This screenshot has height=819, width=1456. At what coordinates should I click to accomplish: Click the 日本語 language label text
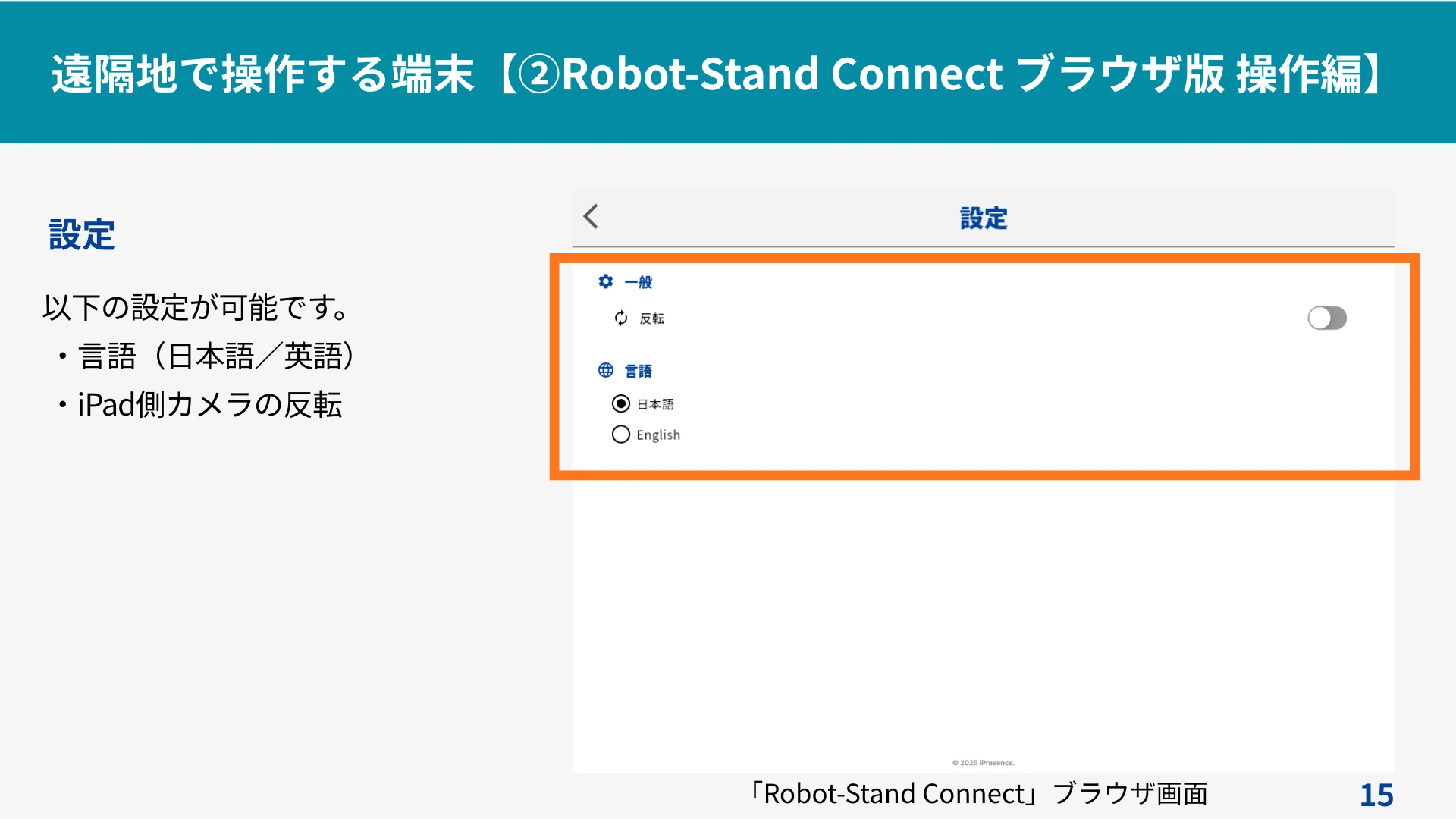[655, 405]
